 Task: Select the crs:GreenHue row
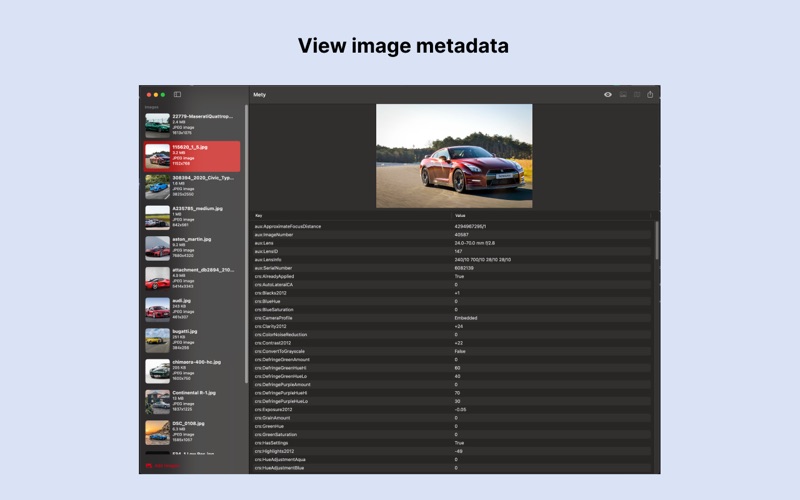pyautogui.click(x=451, y=426)
